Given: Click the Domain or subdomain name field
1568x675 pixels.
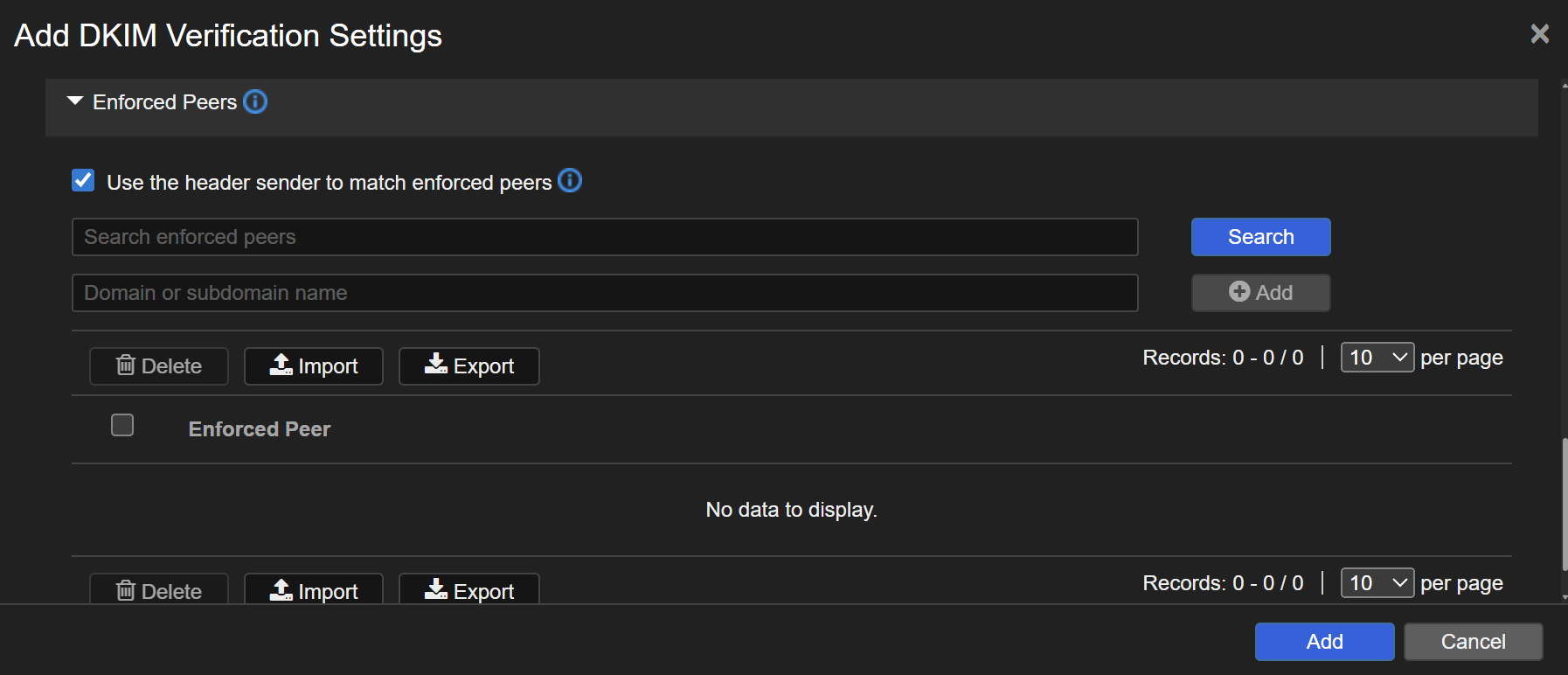Looking at the screenshot, I should click(x=605, y=293).
